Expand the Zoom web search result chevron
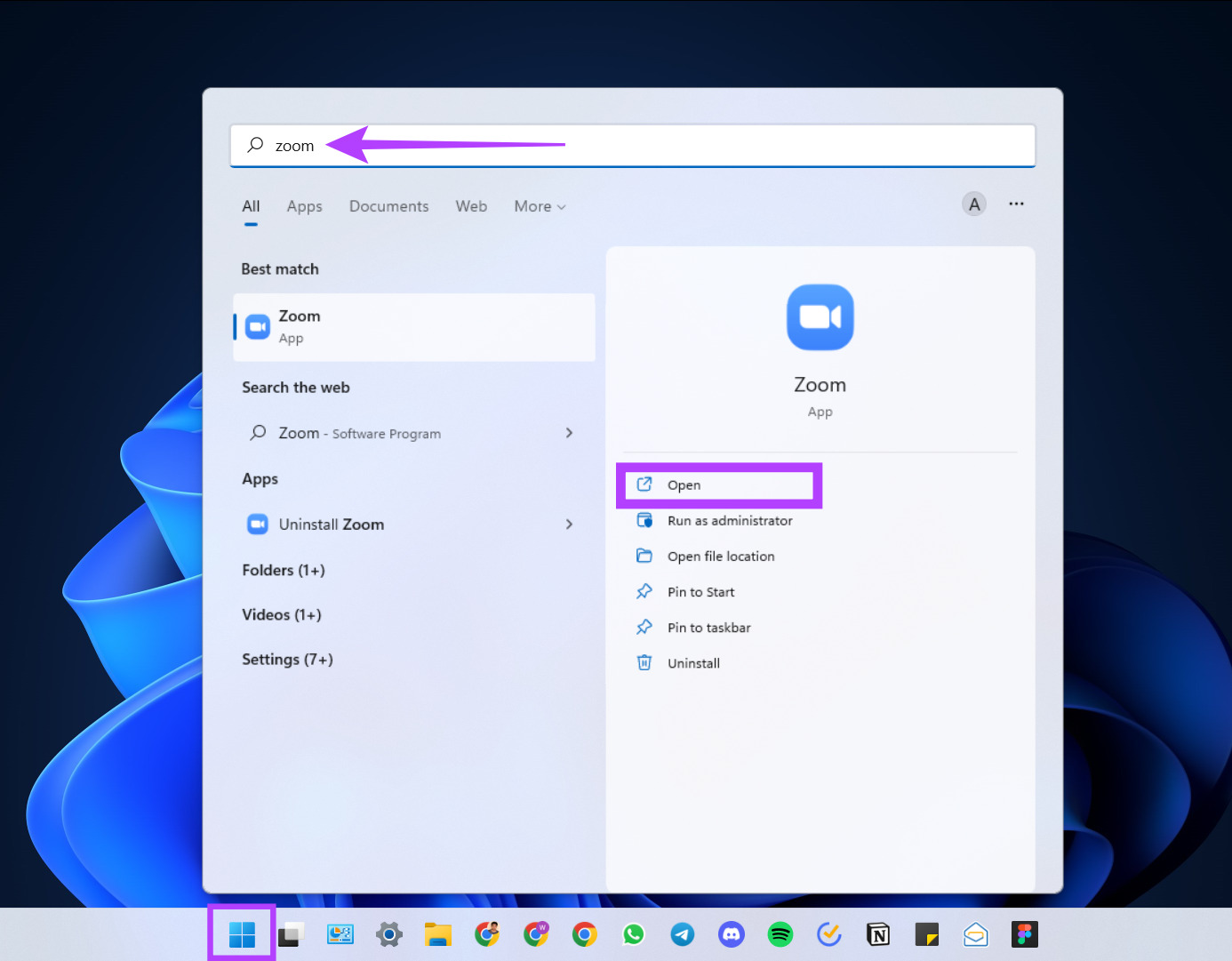 pos(569,433)
